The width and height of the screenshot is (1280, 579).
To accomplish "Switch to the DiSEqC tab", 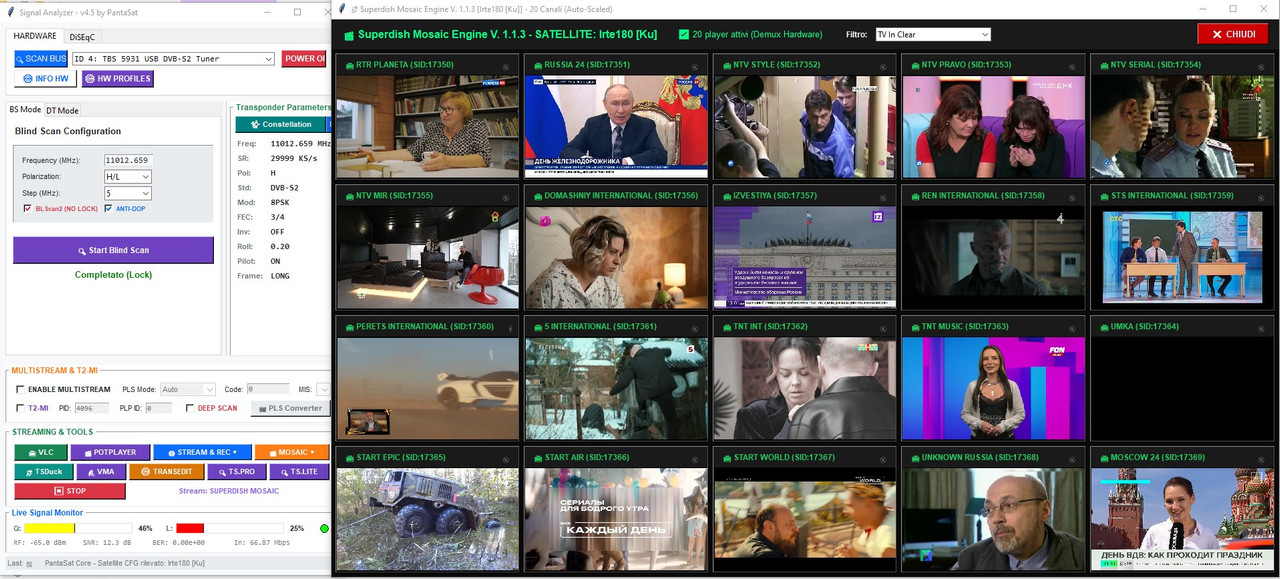I will point(82,36).
